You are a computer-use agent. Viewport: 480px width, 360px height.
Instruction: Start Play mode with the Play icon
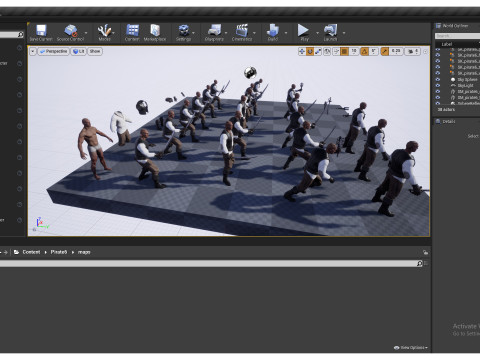pos(303,32)
